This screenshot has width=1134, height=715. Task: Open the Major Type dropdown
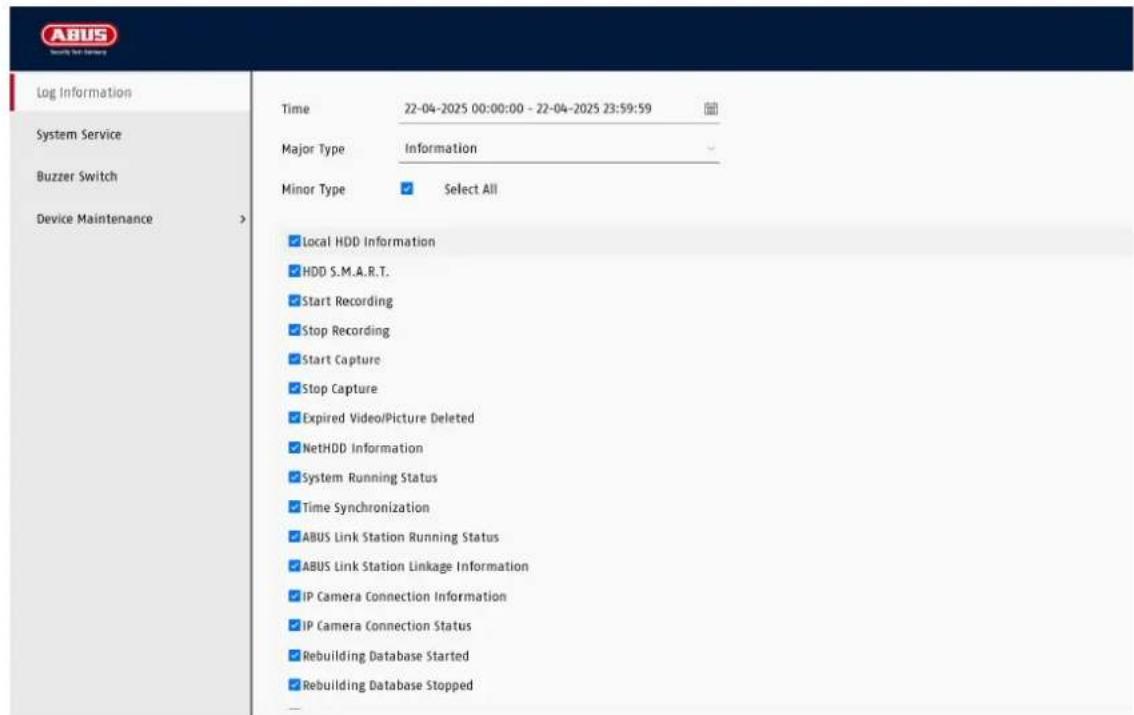click(558, 148)
